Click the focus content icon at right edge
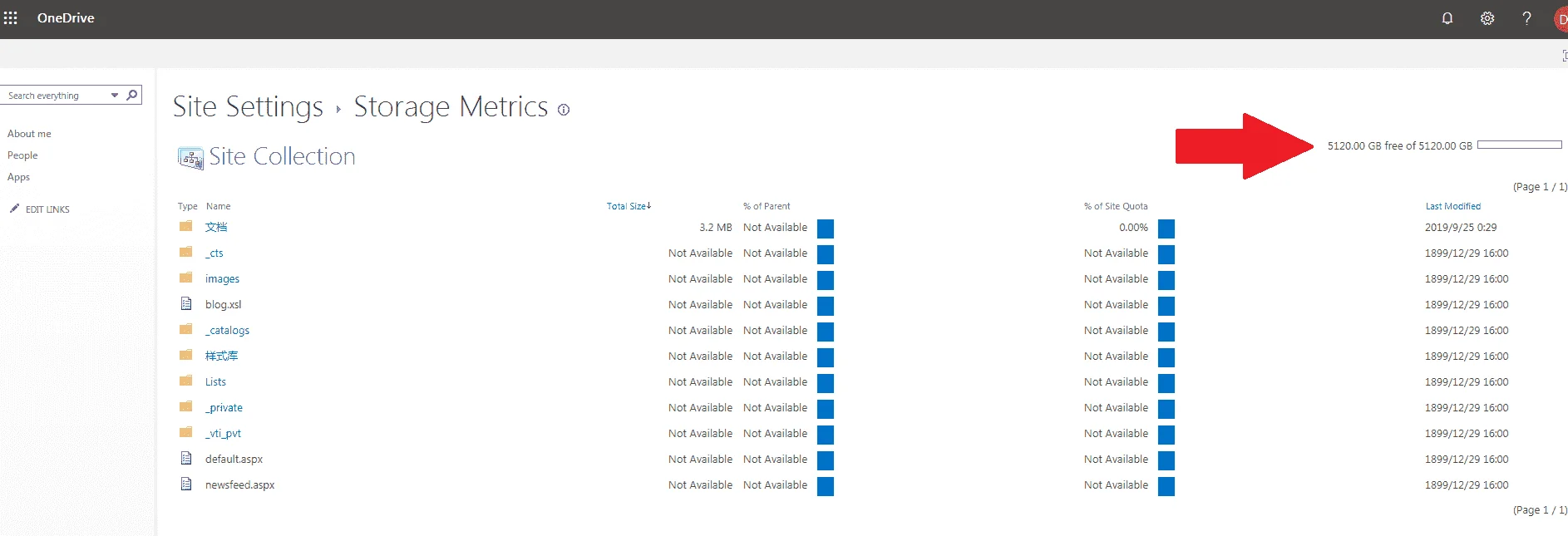Viewport: 1568px width, 536px height. [1565, 55]
